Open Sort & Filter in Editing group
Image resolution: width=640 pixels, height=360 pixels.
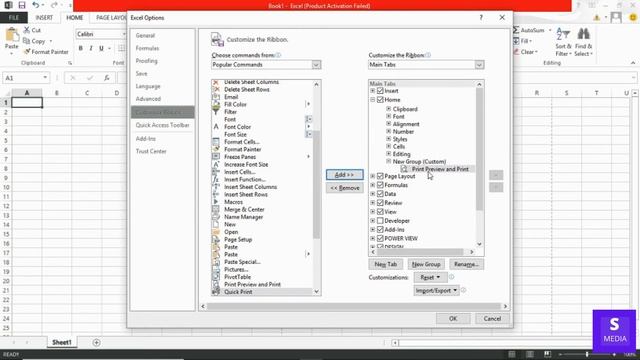pyautogui.click(x=563, y=42)
